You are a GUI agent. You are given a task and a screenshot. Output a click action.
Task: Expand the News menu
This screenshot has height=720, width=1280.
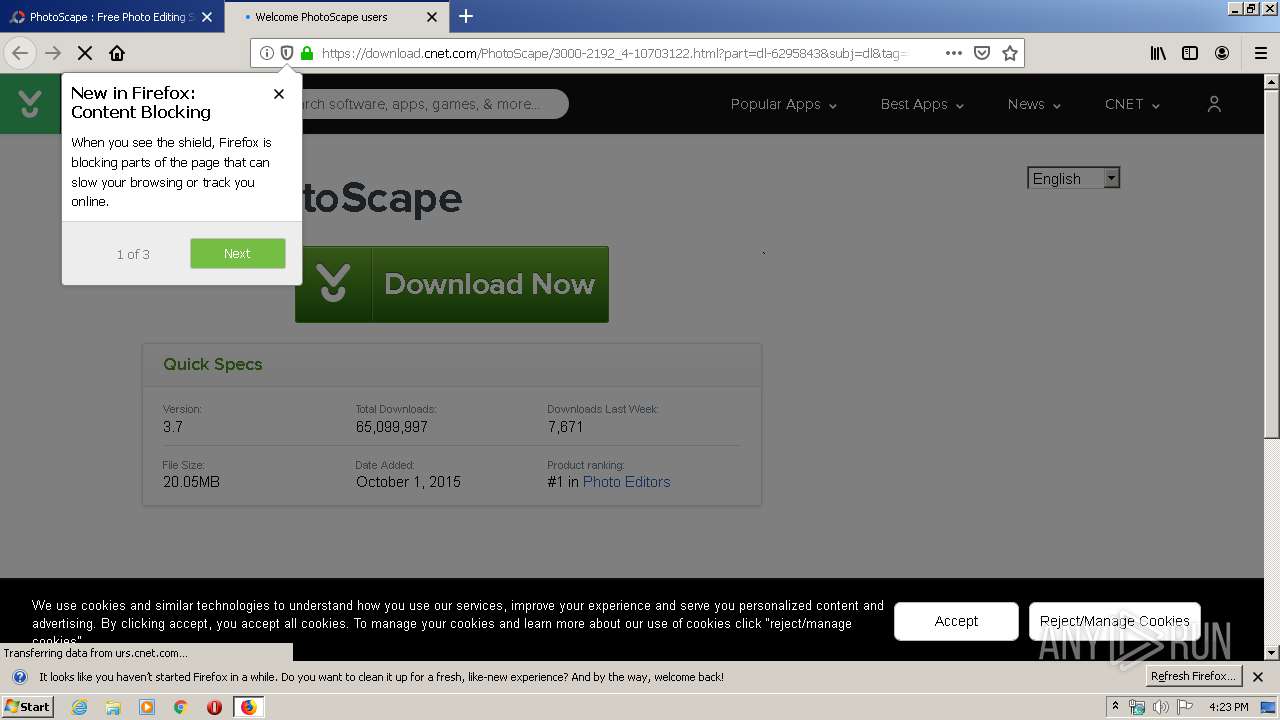(1034, 104)
